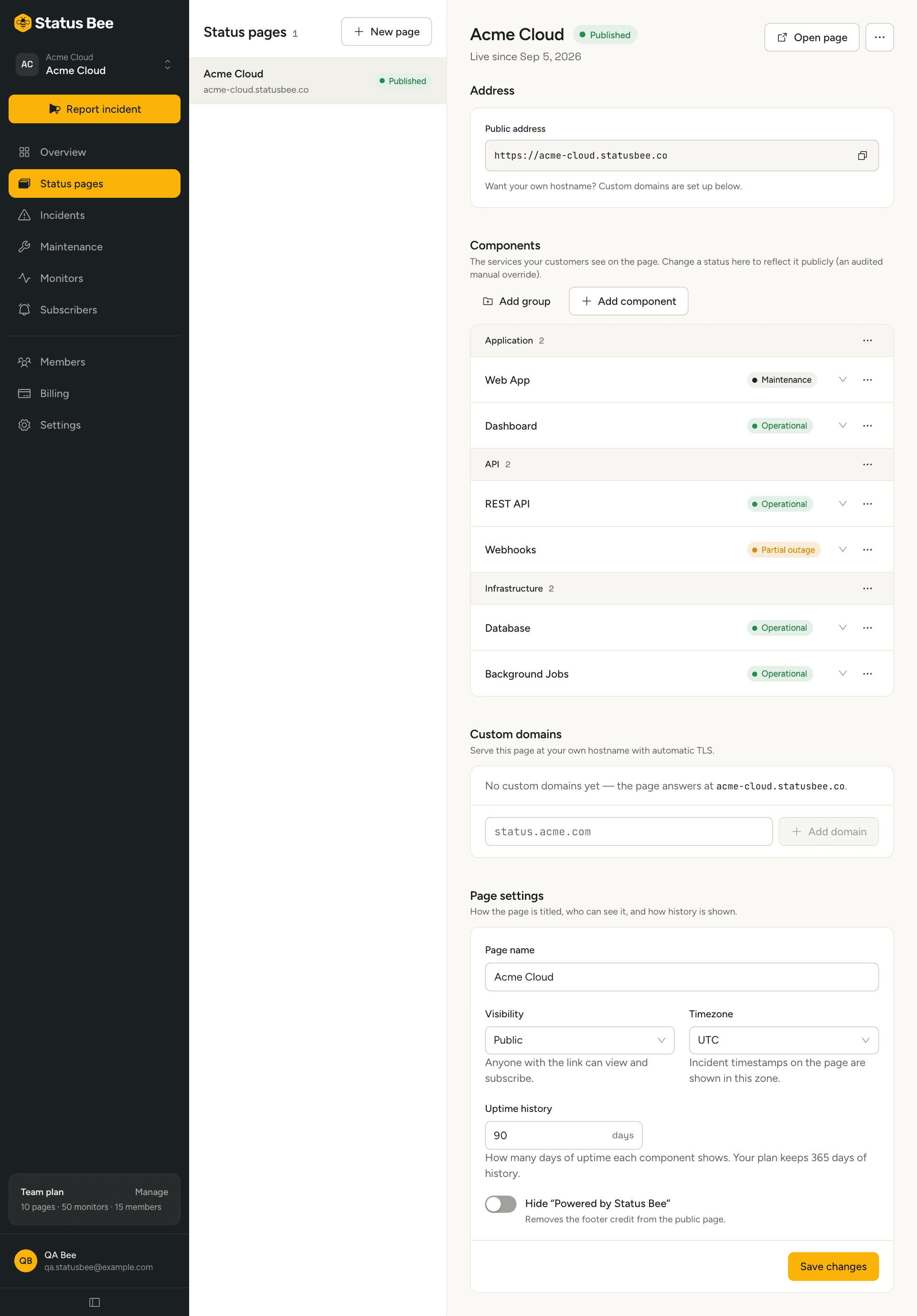
Task: Open REST API more-options menu
Action: pyautogui.click(x=867, y=503)
